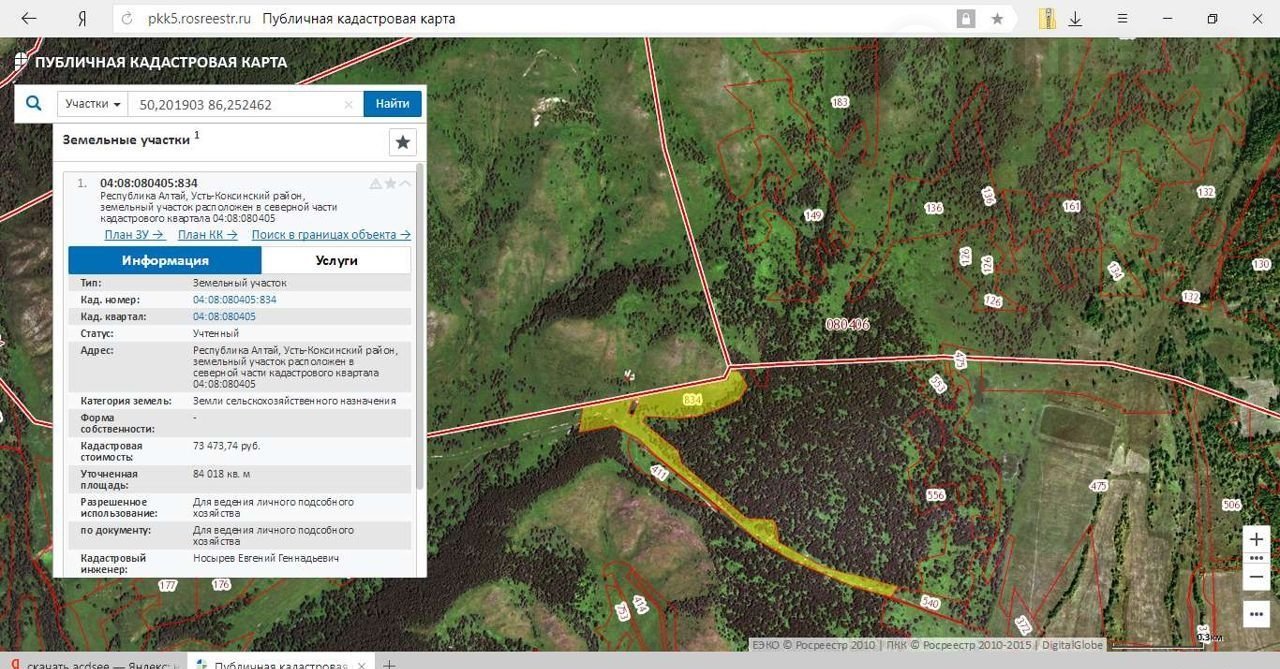Open the Участки search type dropdown
This screenshot has width=1280, height=669.
coord(93,104)
